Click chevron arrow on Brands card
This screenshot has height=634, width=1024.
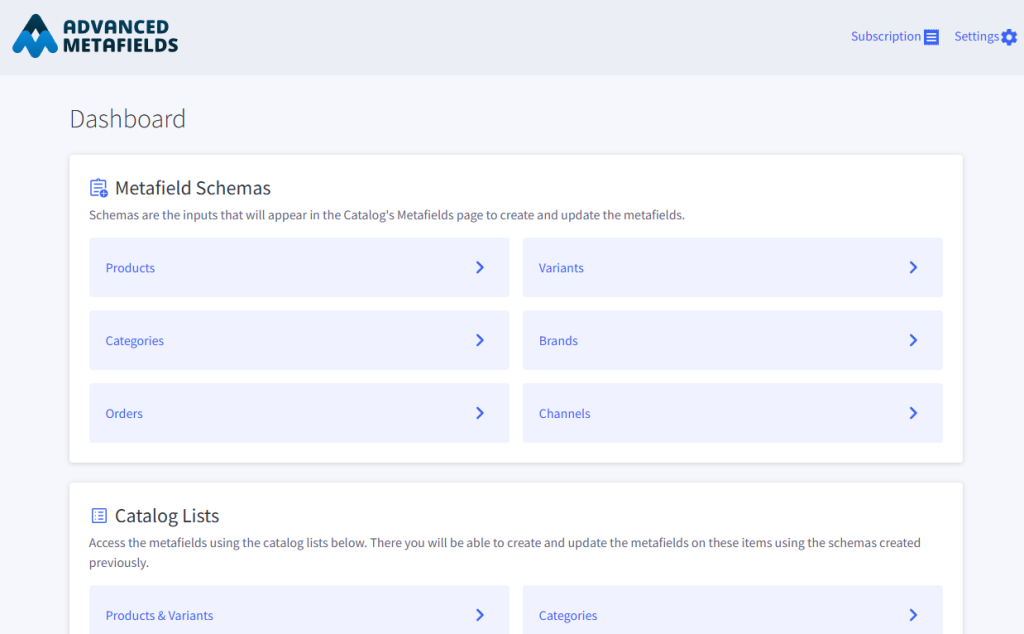click(x=914, y=340)
